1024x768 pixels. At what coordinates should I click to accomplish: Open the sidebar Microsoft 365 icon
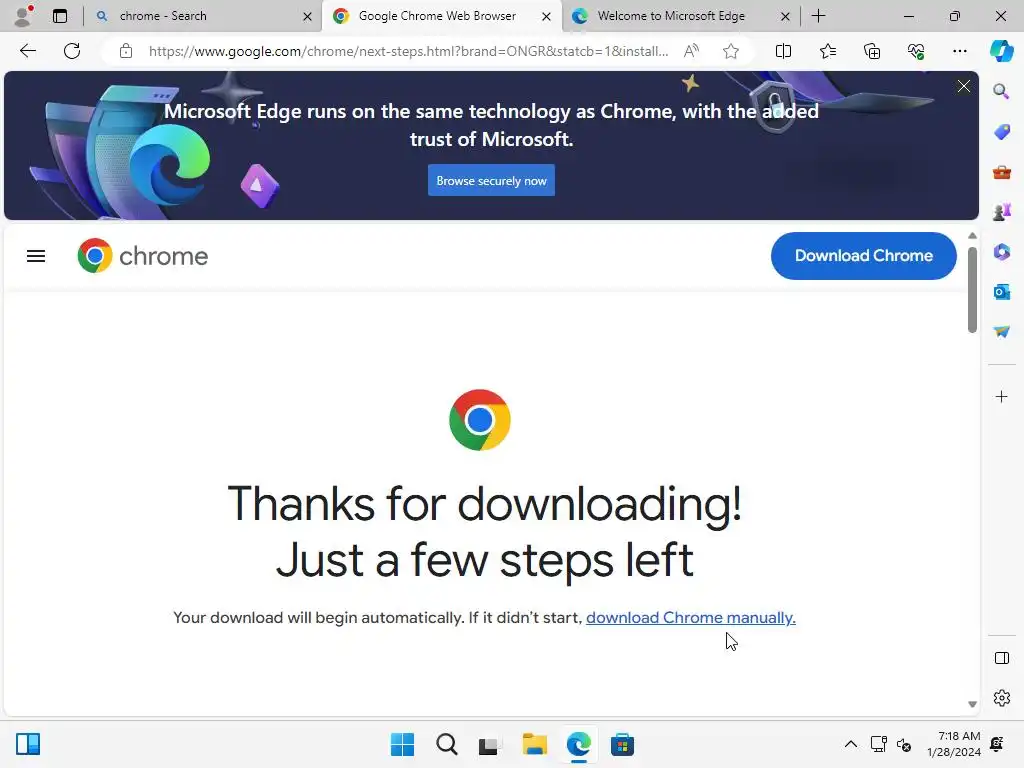(1001, 251)
